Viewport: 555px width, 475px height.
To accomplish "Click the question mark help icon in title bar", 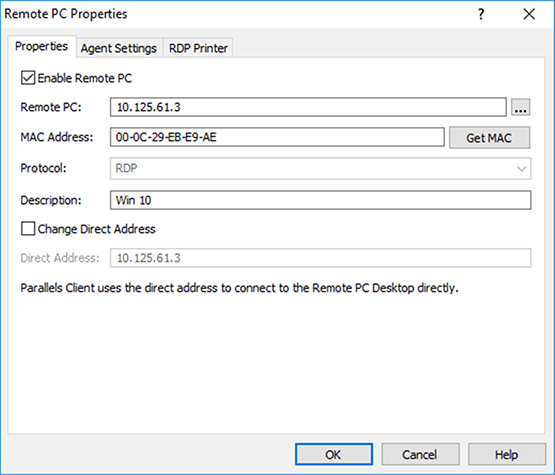I will point(481,14).
